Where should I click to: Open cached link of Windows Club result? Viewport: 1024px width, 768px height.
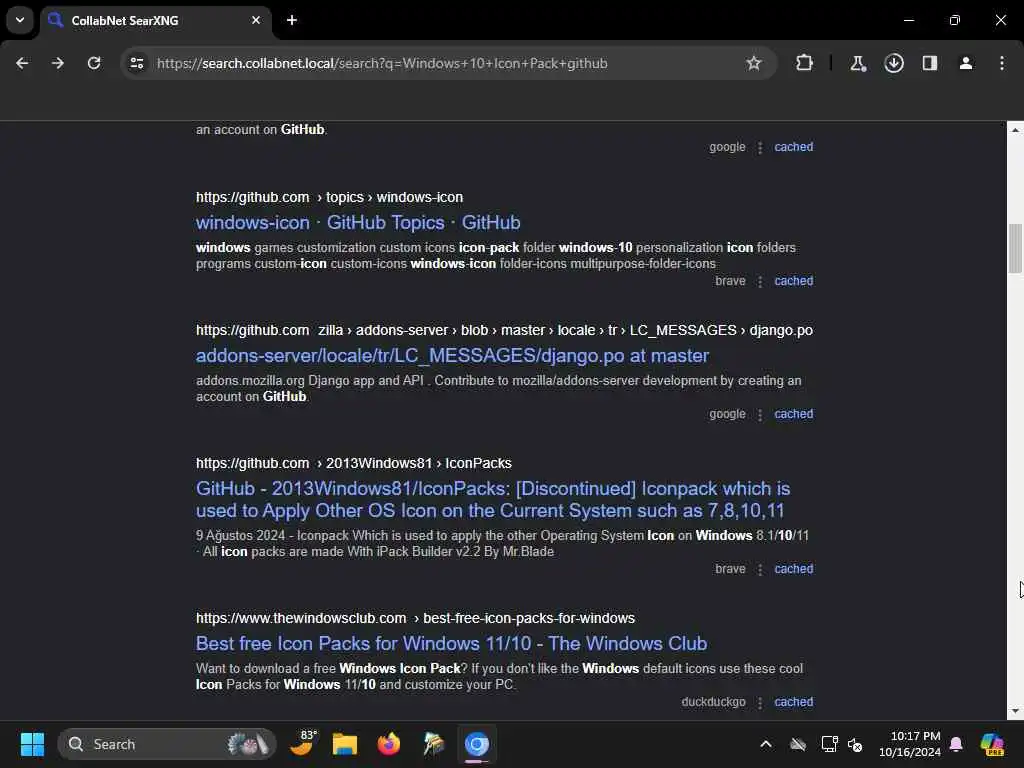pyautogui.click(x=793, y=702)
